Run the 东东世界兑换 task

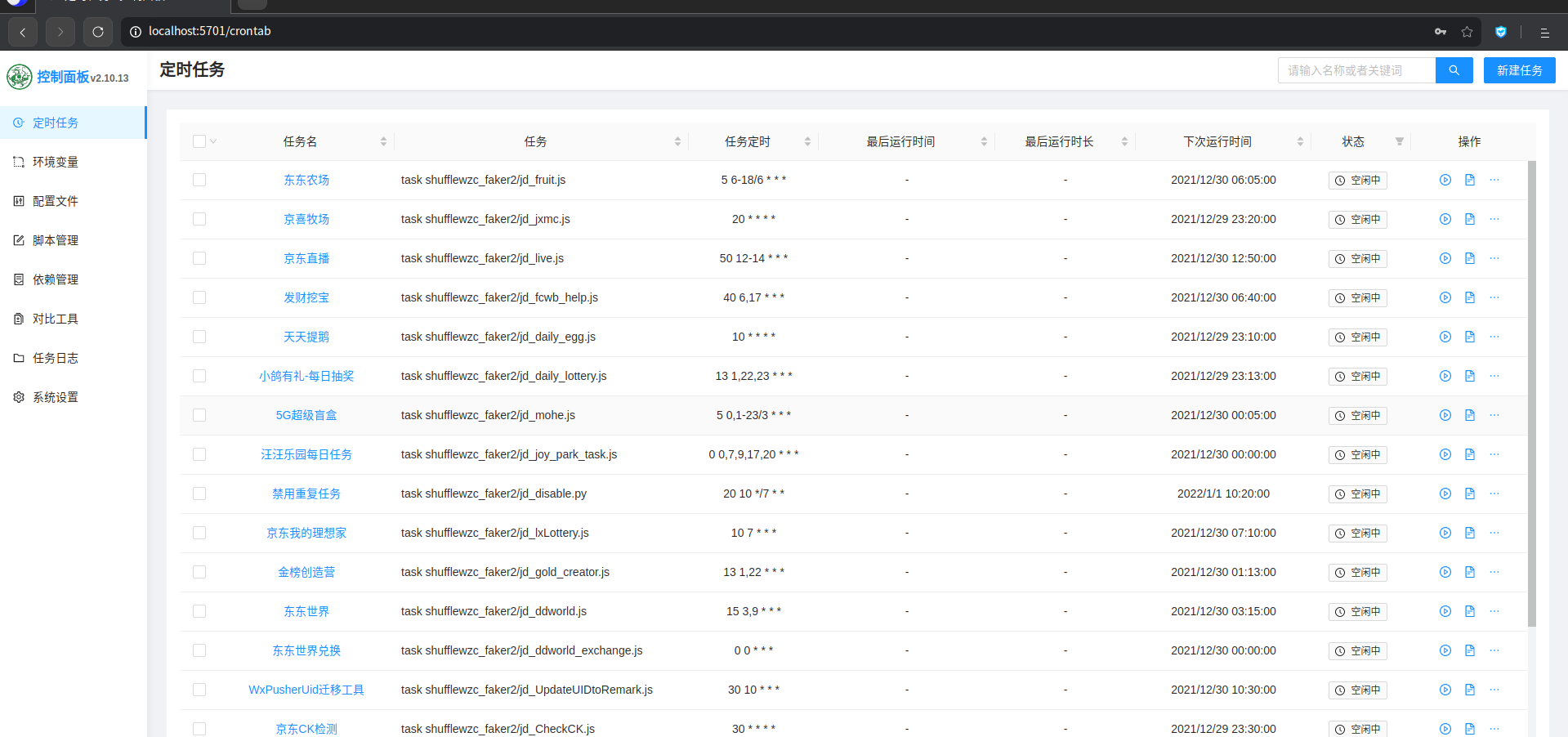(x=1445, y=650)
